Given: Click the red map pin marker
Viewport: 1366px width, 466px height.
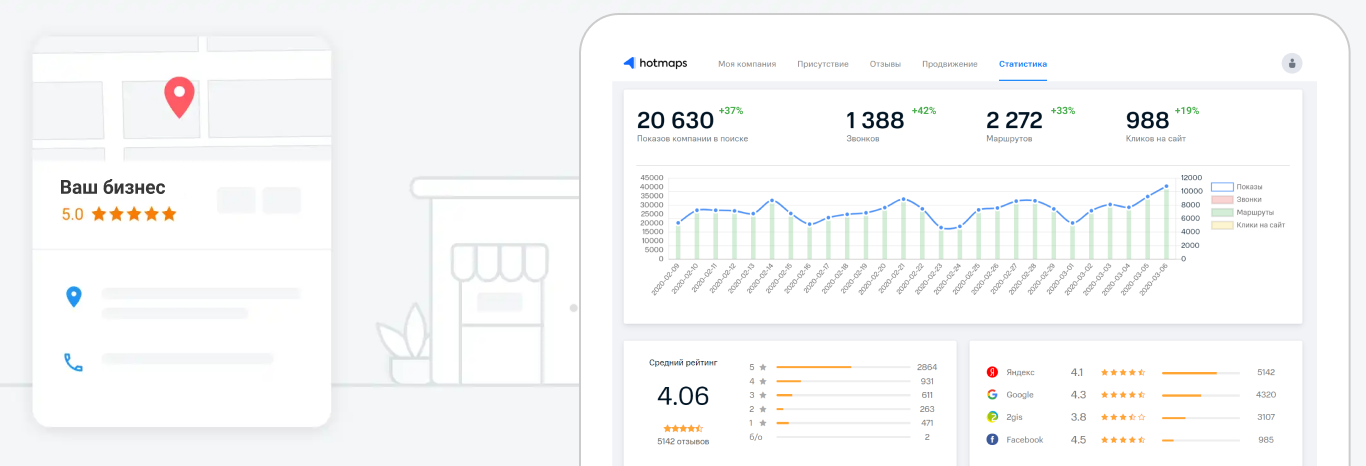Looking at the screenshot, I should [x=179, y=97].
